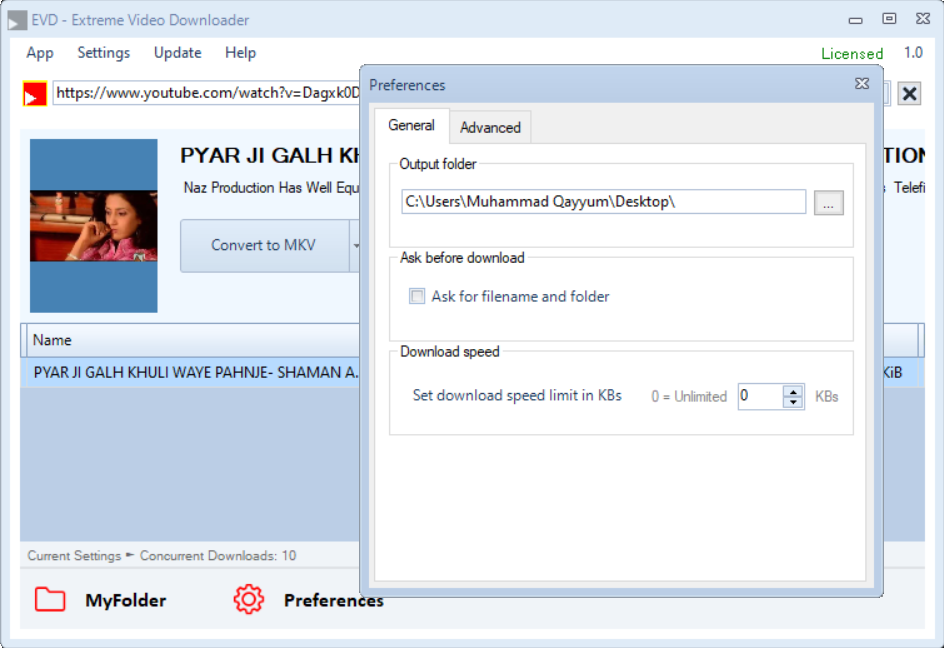Screen dimensions: 944x648
Task: Minimize the EVD window
Action: click(x=856, y=20)
